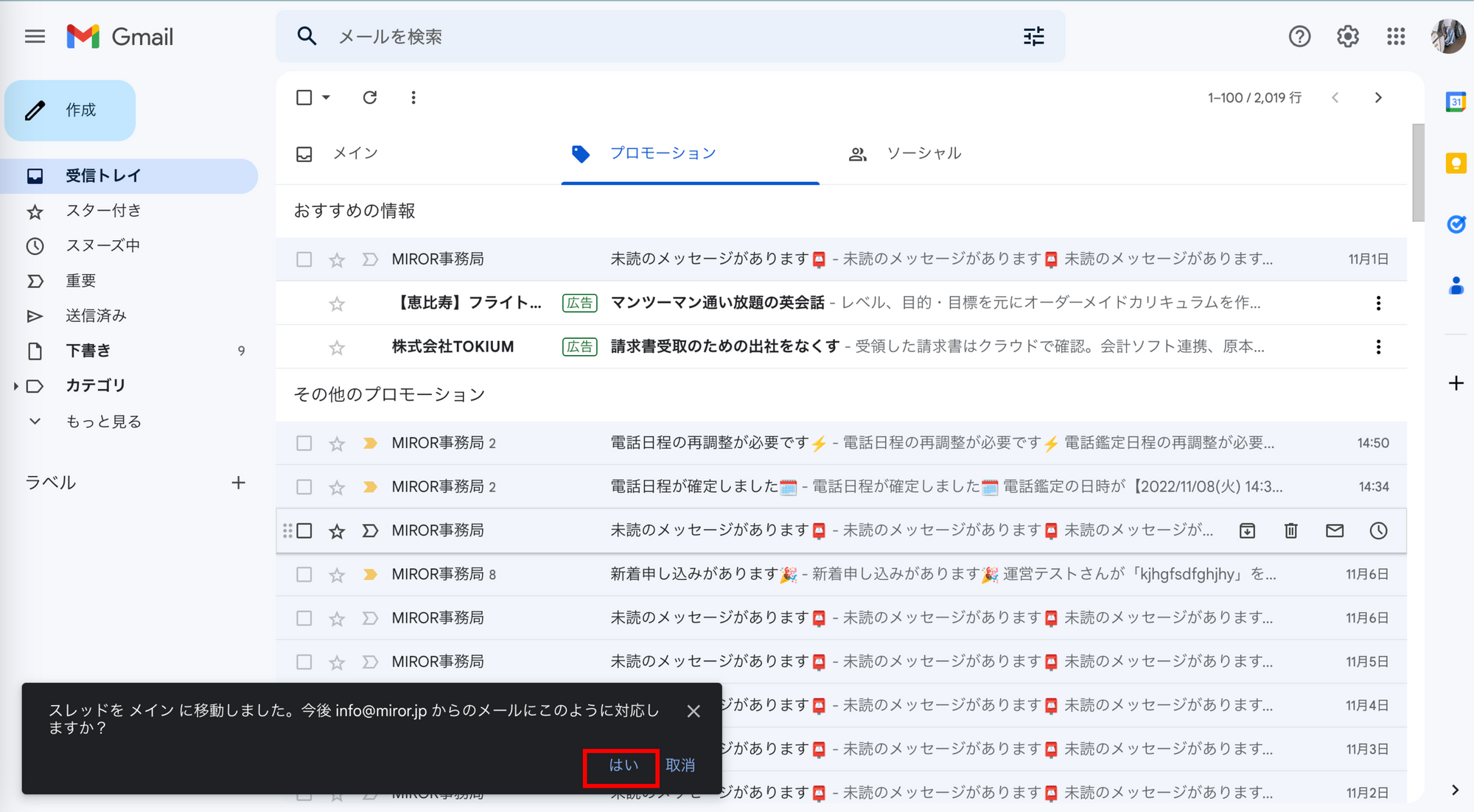Image resolution: width=1474 pixels, height=812 pixels.
Task: Click the 作成 compose button
Action: click(70, 111)
